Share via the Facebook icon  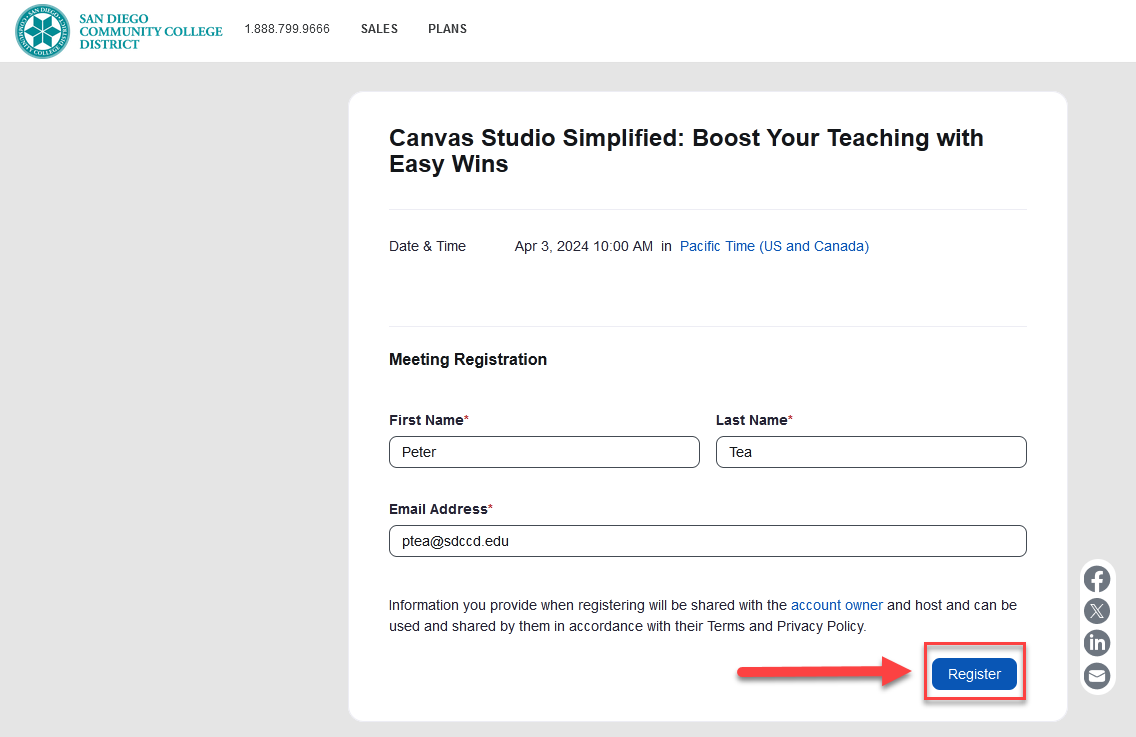click(x=1097, y=579)
